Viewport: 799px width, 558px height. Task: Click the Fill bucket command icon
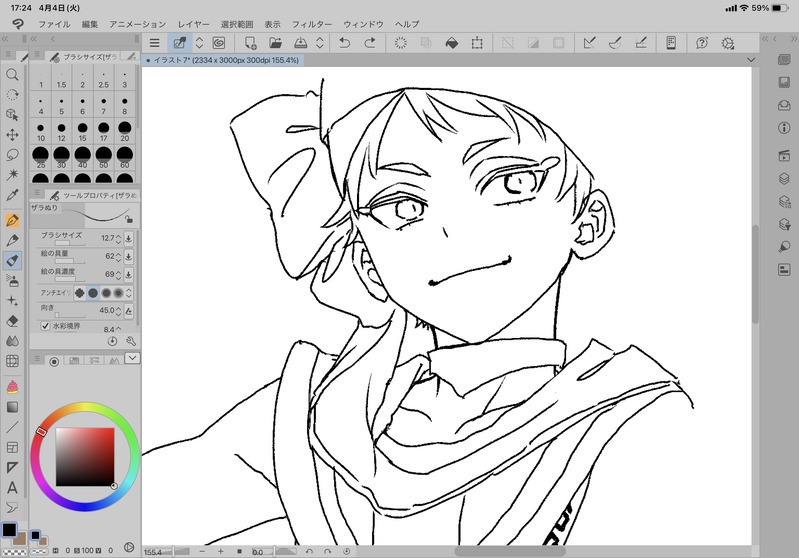click(x=451, y=43)
